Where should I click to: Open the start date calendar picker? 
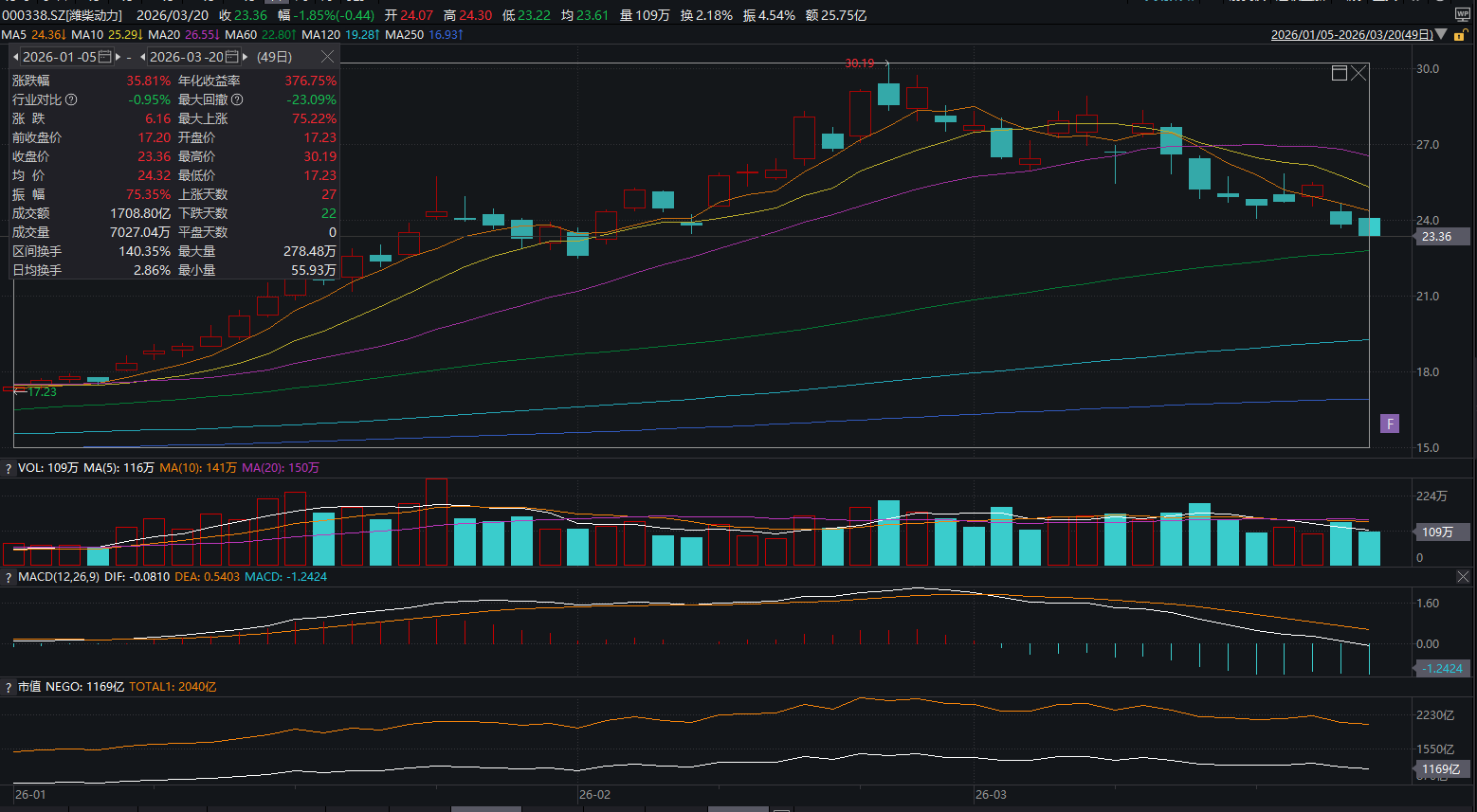coord(105,57)
